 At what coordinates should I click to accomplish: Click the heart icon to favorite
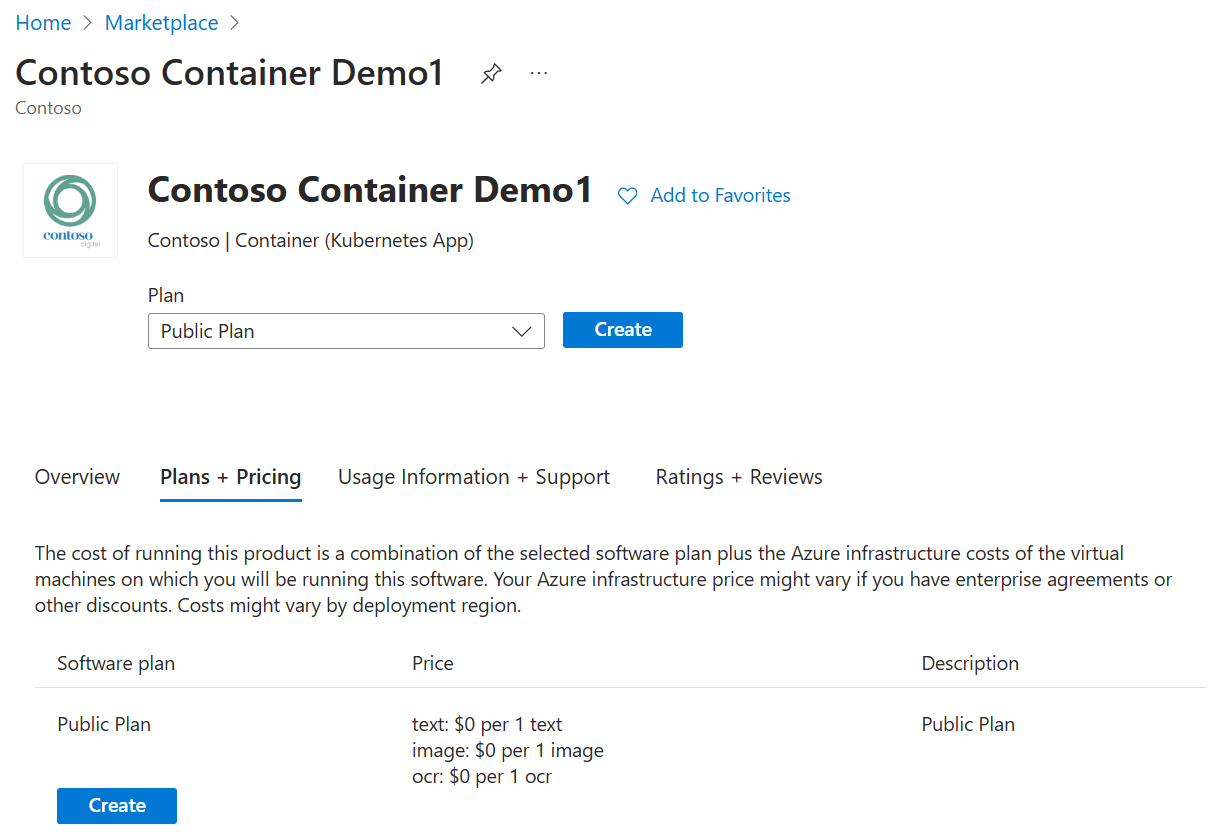pyautogui.click(x=627, y=196)
